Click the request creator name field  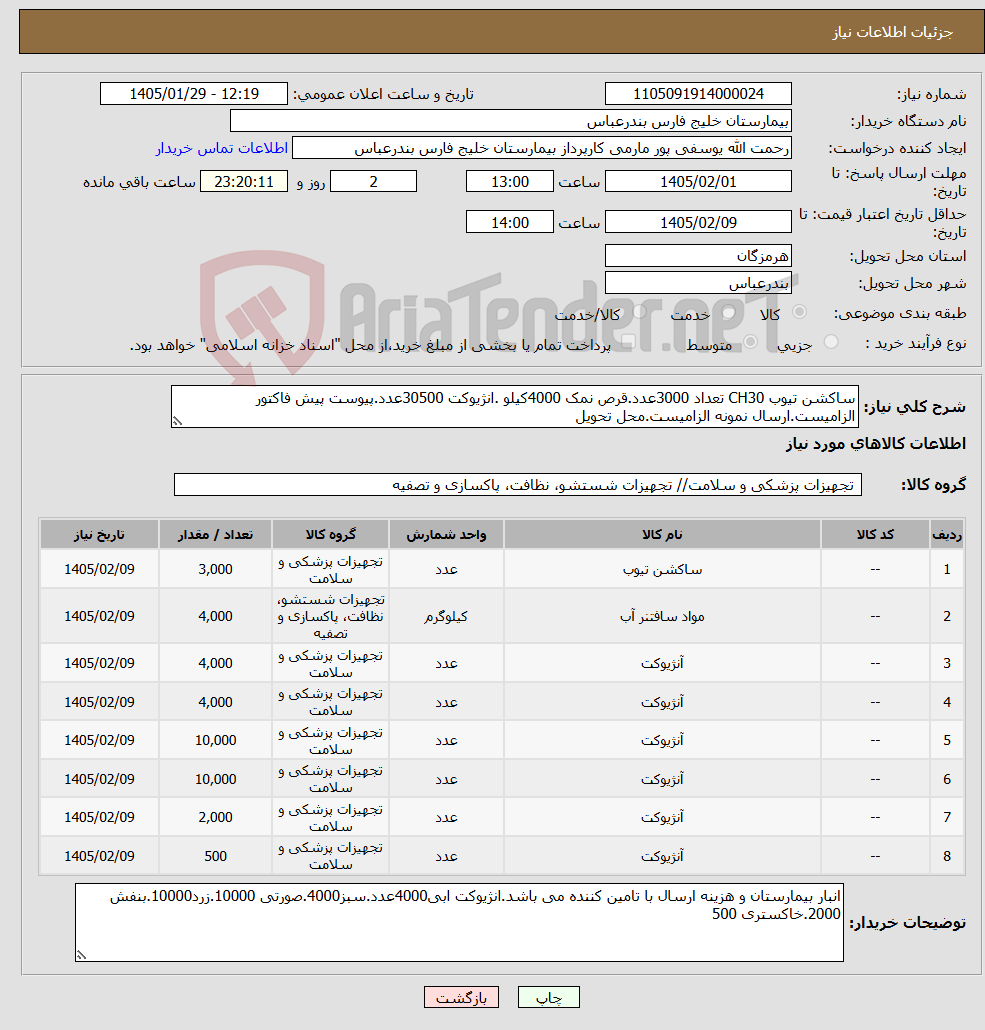point(541,148)
